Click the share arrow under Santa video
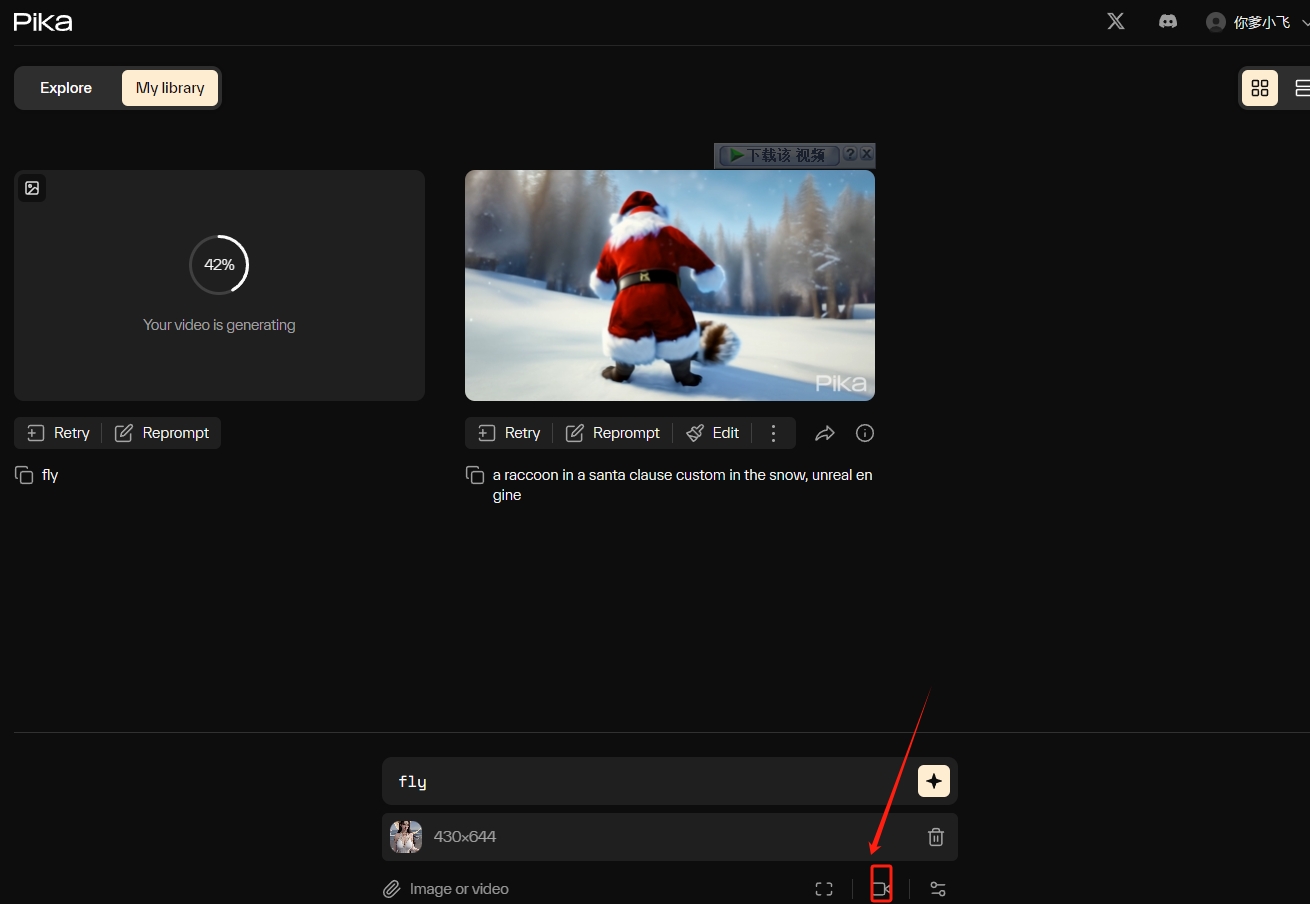This screenshot has height=904, width=1310. click(x=824, y=433)
